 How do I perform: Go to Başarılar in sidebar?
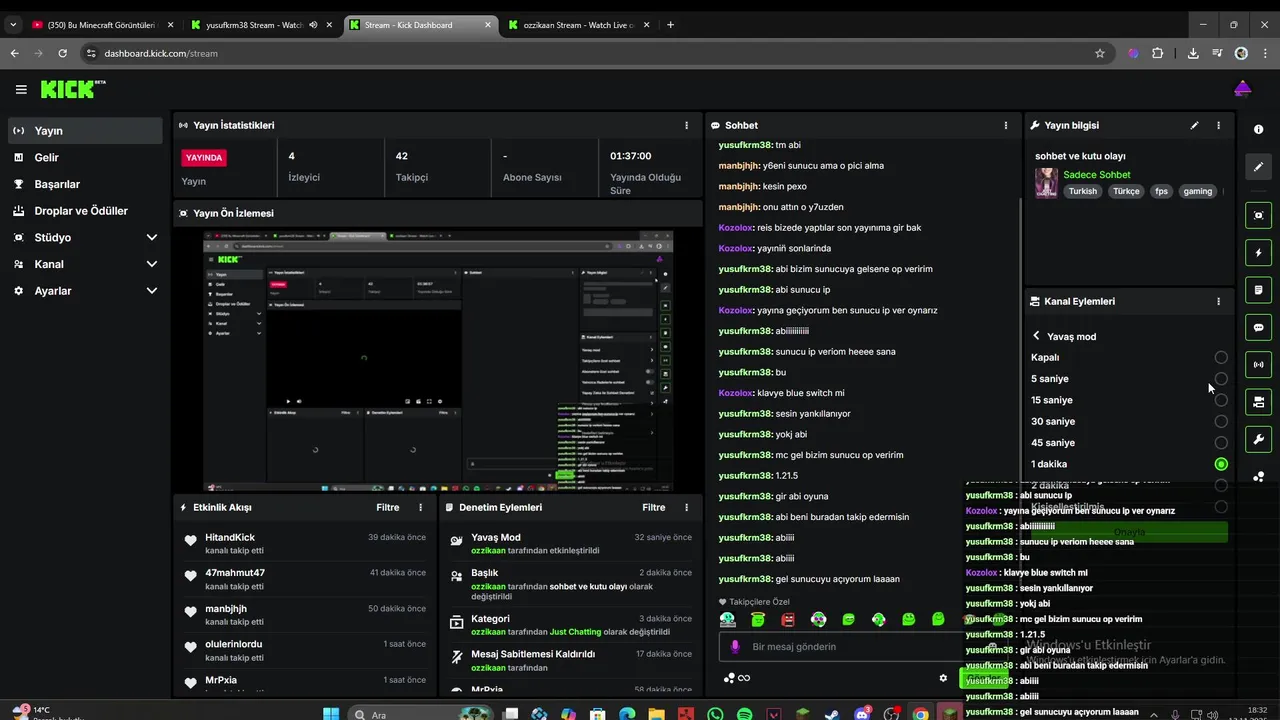point(85,184)
